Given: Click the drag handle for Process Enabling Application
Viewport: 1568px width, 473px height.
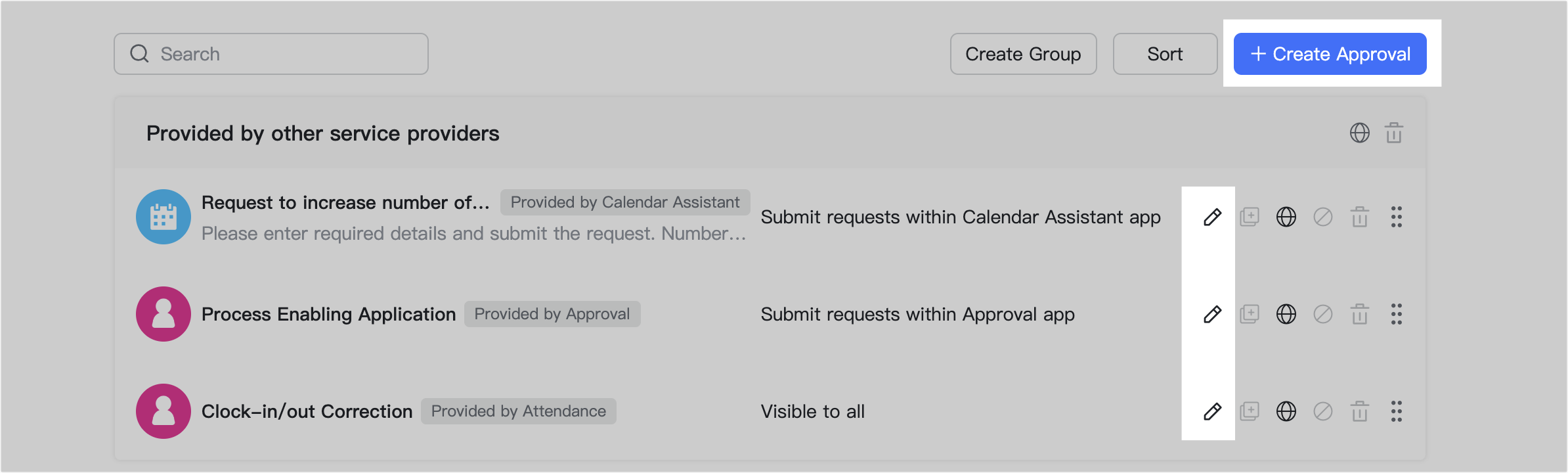Looking at the screenshot, I should (1397, 314).
